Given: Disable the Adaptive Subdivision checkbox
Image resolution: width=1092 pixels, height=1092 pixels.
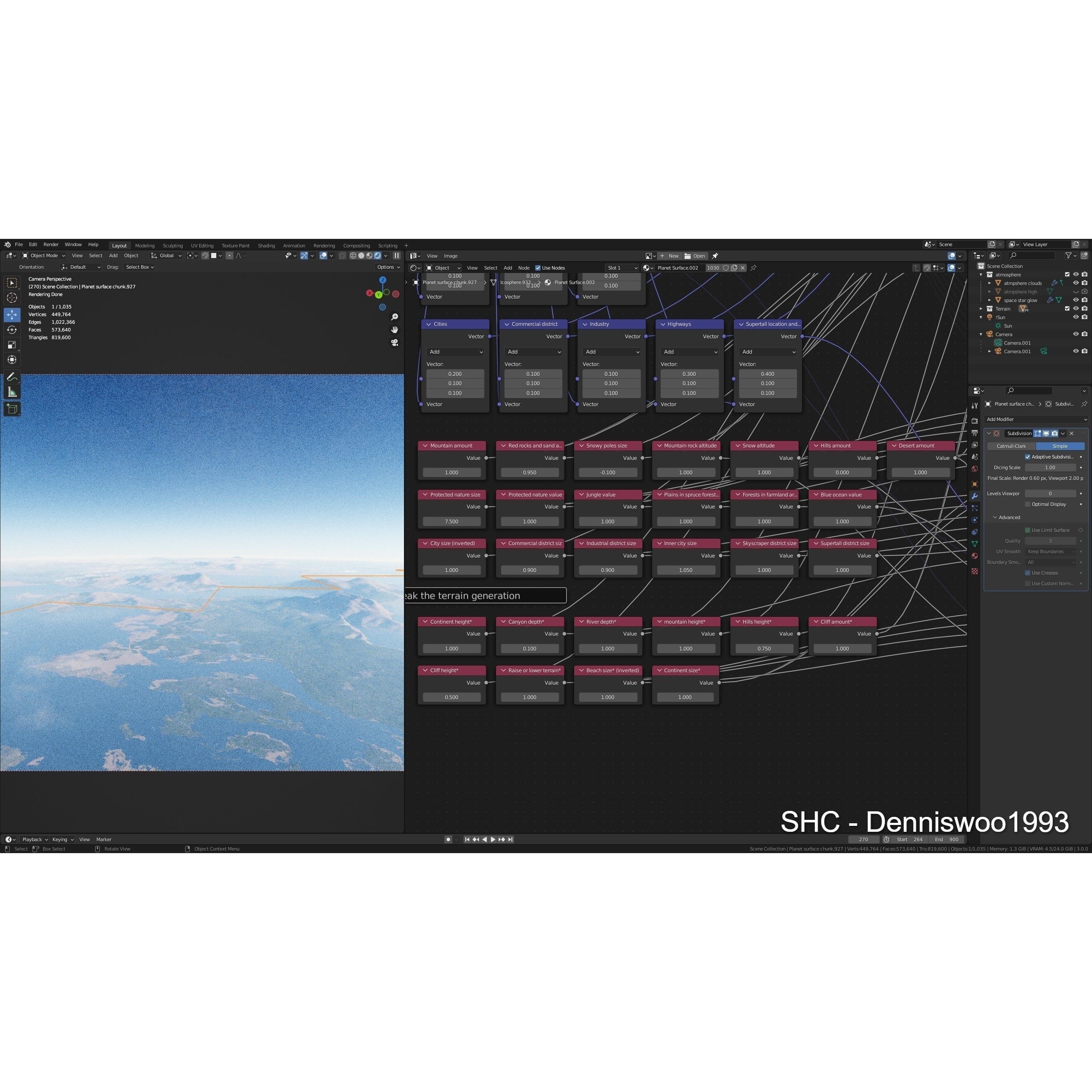Looking at the screenshot, I should click(1028, 457).
